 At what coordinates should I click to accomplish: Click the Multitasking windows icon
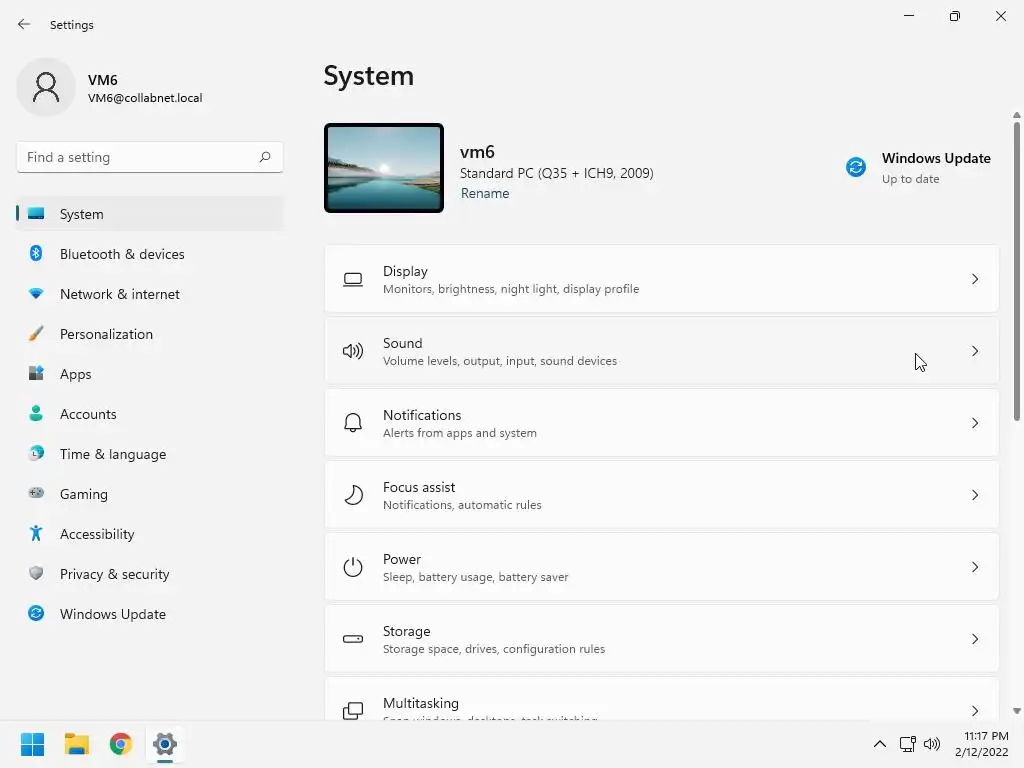coord(353,711)
